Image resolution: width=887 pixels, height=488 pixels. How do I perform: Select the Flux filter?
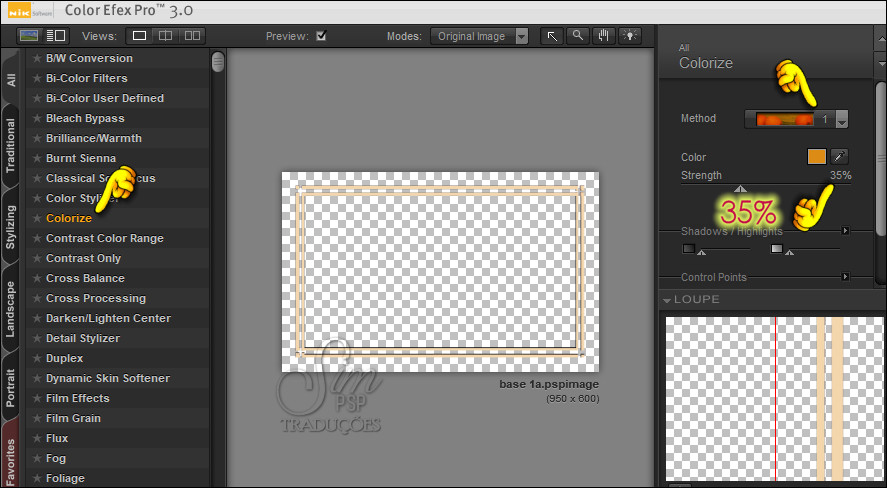click(x=57, y=438)
